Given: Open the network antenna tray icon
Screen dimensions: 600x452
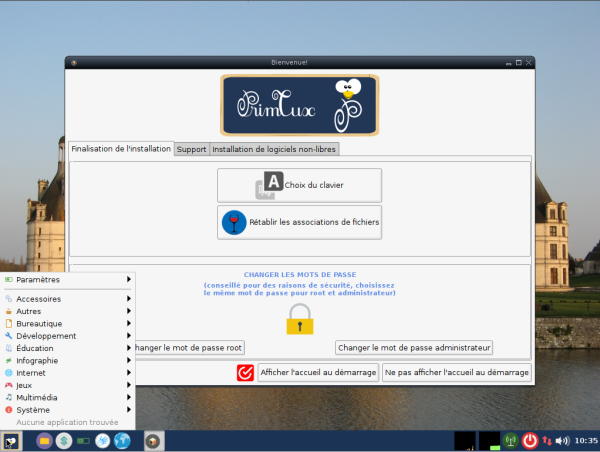Looking at the screenshot, I should (510, 441).
